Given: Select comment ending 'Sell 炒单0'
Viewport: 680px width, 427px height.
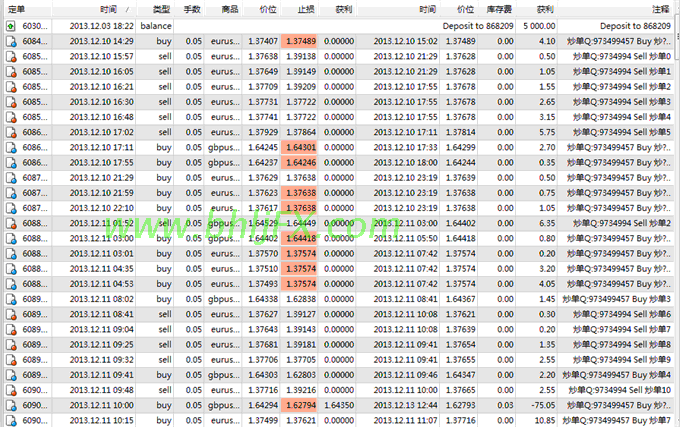Looking at the screenshot, I should pos(621,56).
